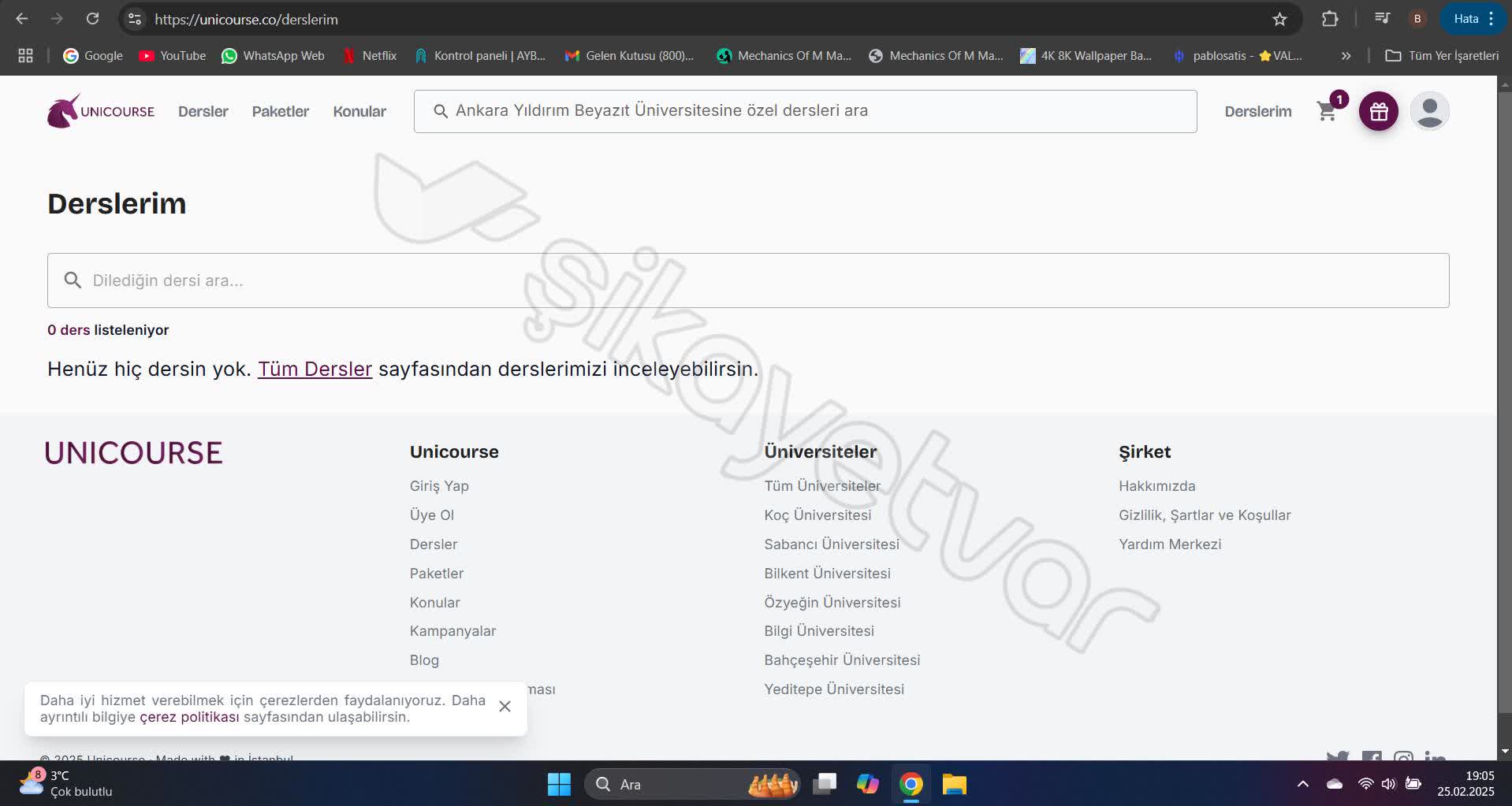Viewport: 1512px width, 806px height.
Task: Click the gift promotions icon
Action: pyautogui.click(x=1378, y=110)
